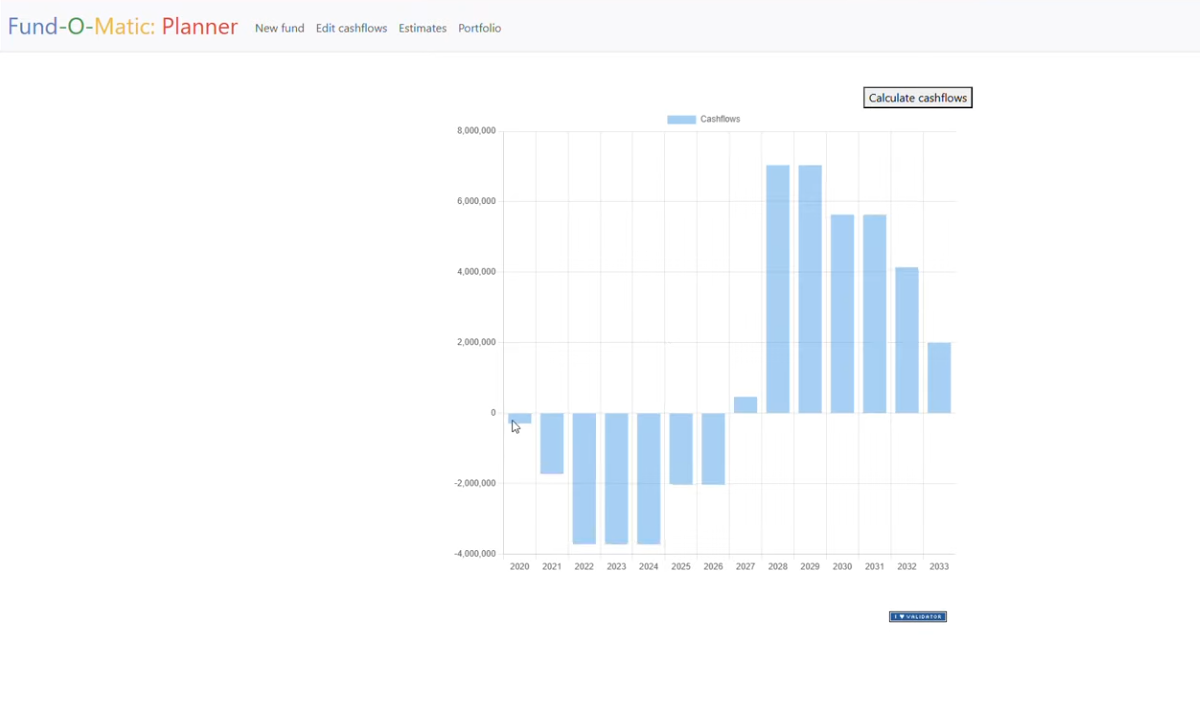Click the 'I love Validator' badge
This screenshot has height=715, width=1200.
(x=917, y=617)
